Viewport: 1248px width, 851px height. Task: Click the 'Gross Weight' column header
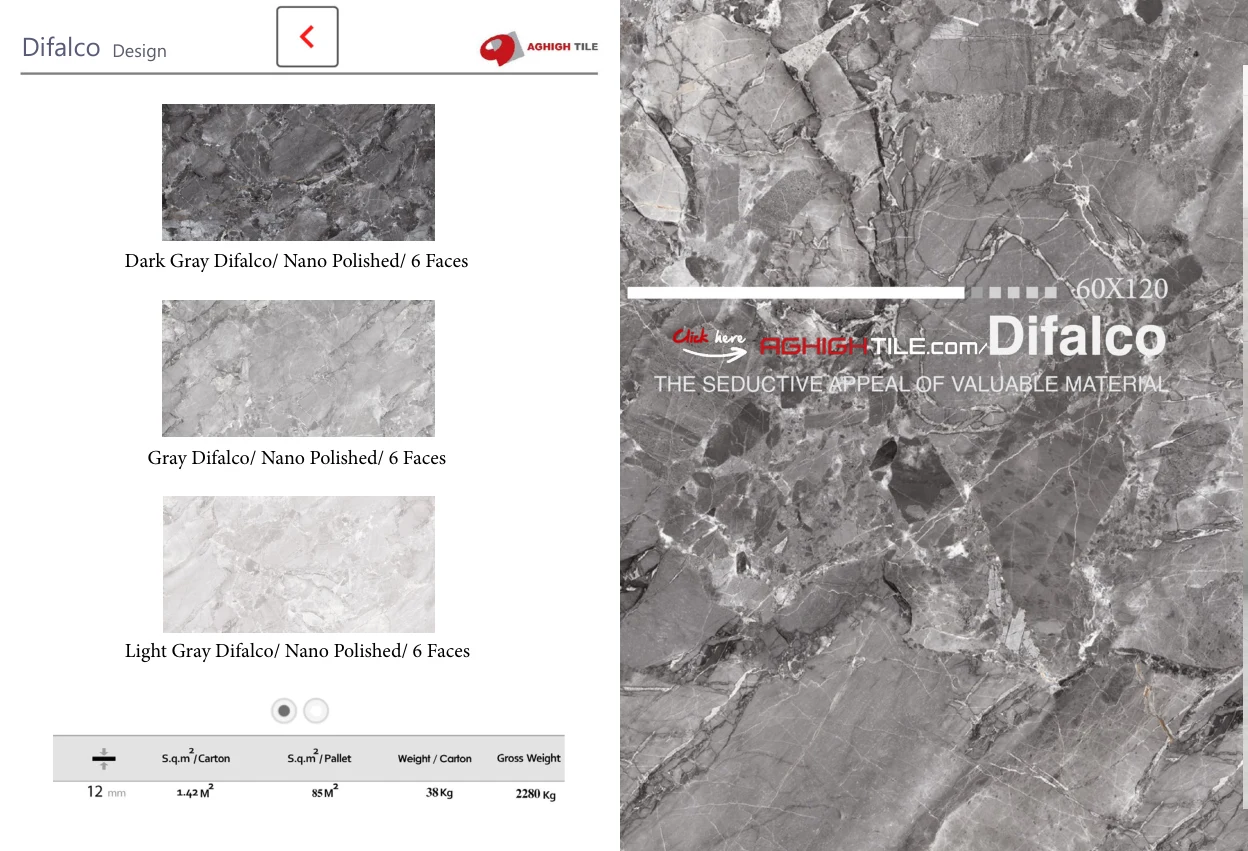point(529,758)
